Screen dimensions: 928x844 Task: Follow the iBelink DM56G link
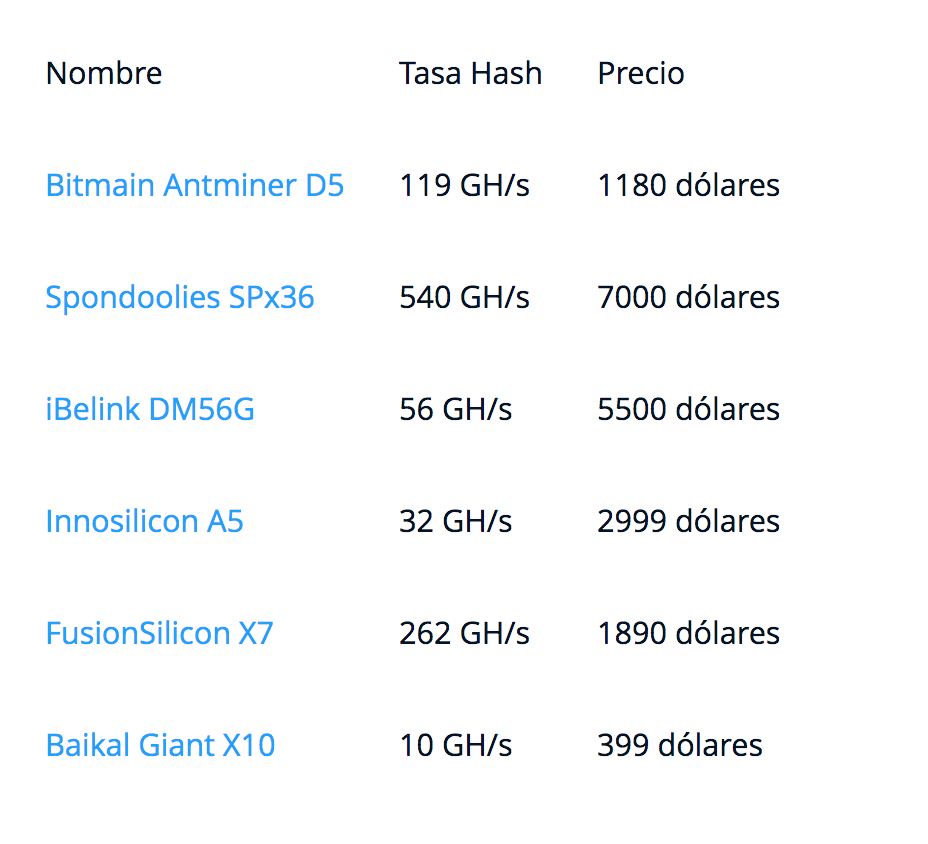(x=150, y=409)
